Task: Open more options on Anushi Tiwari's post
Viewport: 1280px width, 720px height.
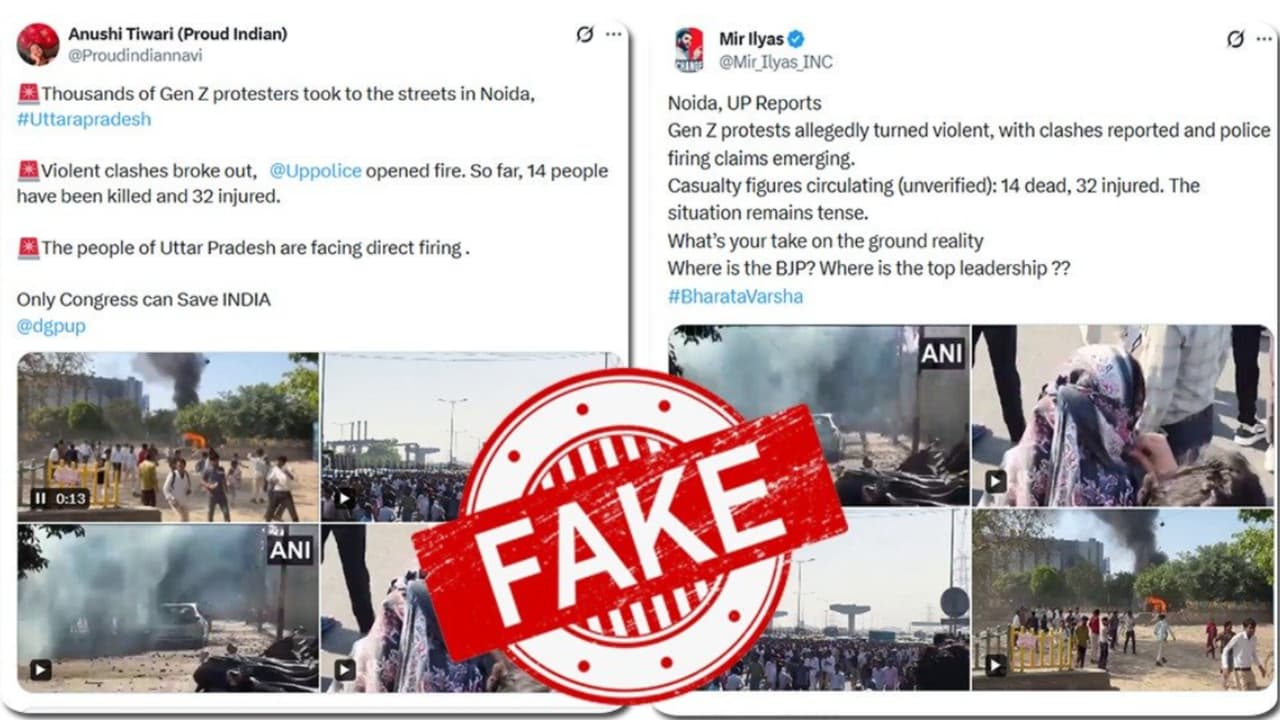Action: 614,34
